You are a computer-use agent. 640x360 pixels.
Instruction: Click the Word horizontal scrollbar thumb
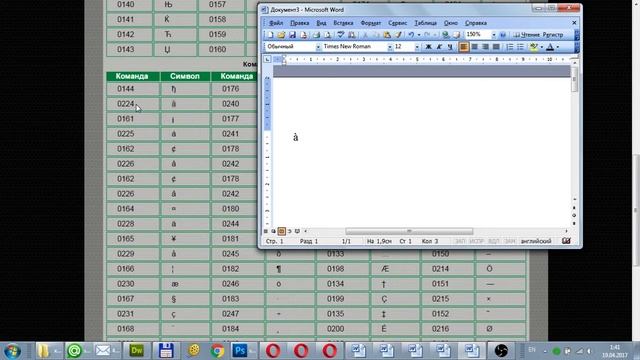point(409,231)
